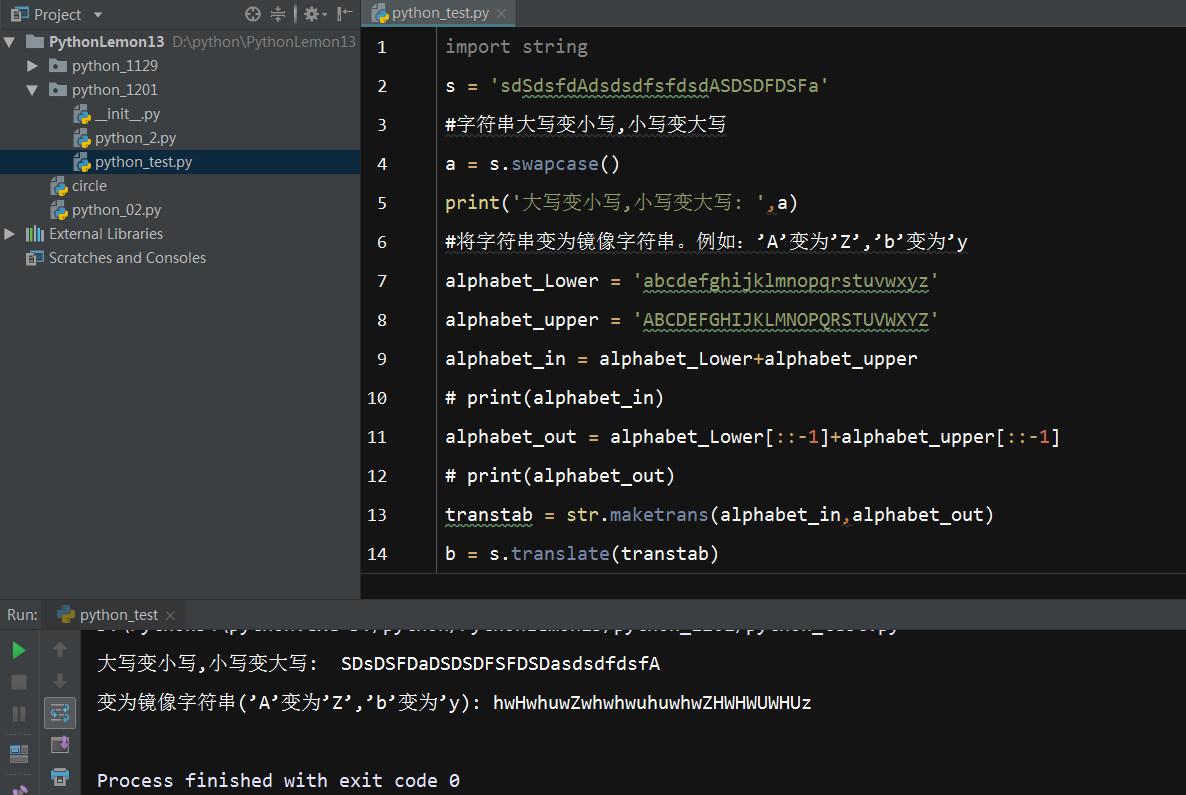Close the python_test.py editor tab

pos(501,14)
